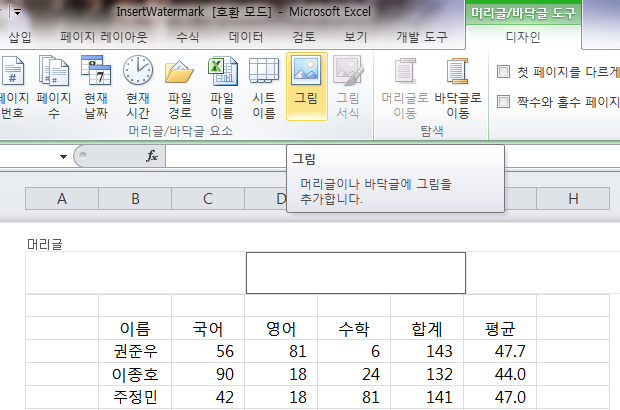Select the 디자인 tab
Image resolution: width=620 pixels, height=410 pixels.
[523, 37]
